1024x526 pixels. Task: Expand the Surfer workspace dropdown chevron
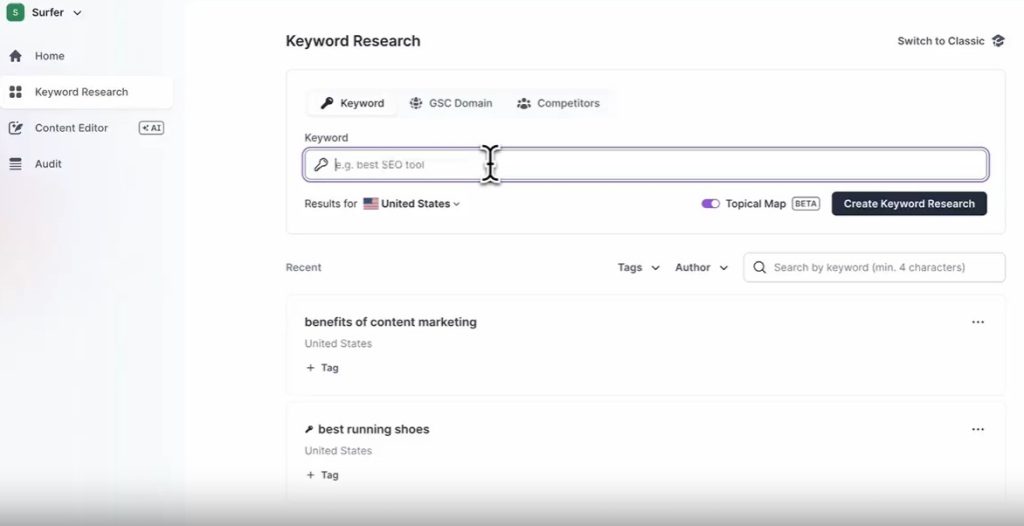[x=77, y=13]
